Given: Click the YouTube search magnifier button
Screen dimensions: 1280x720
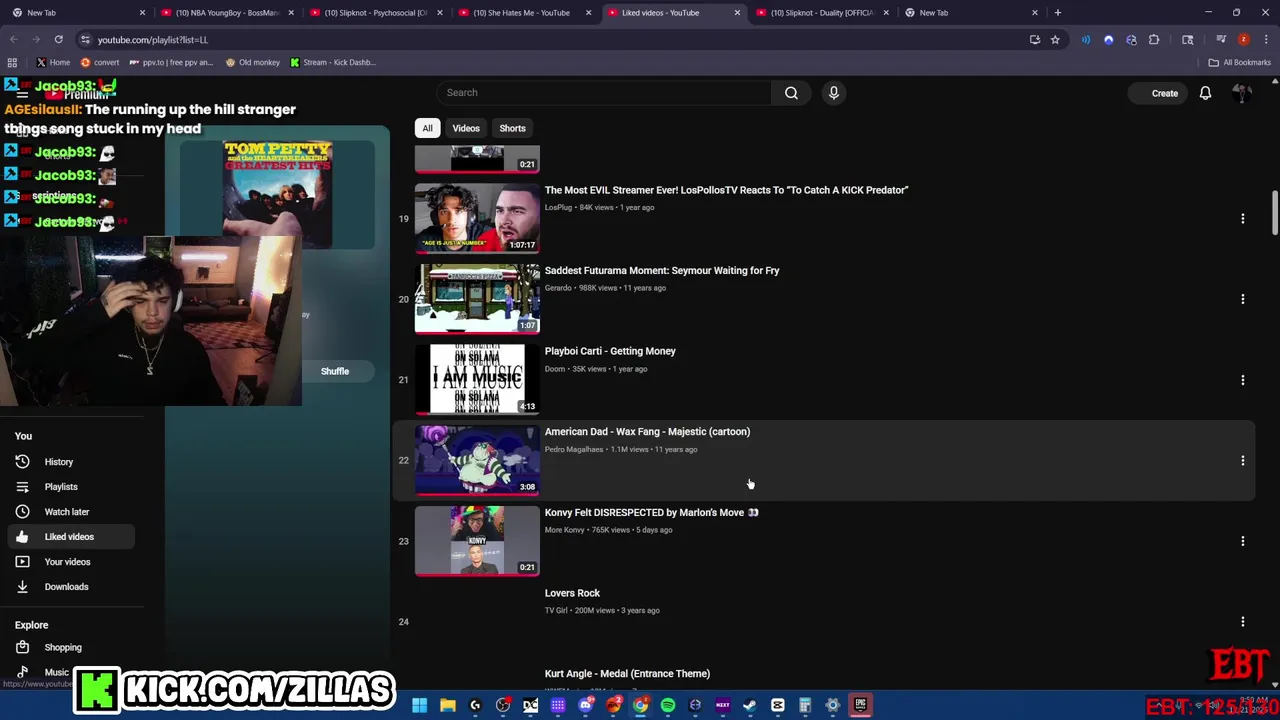Looking at the screenshot, I should click(x=791, y=93).
